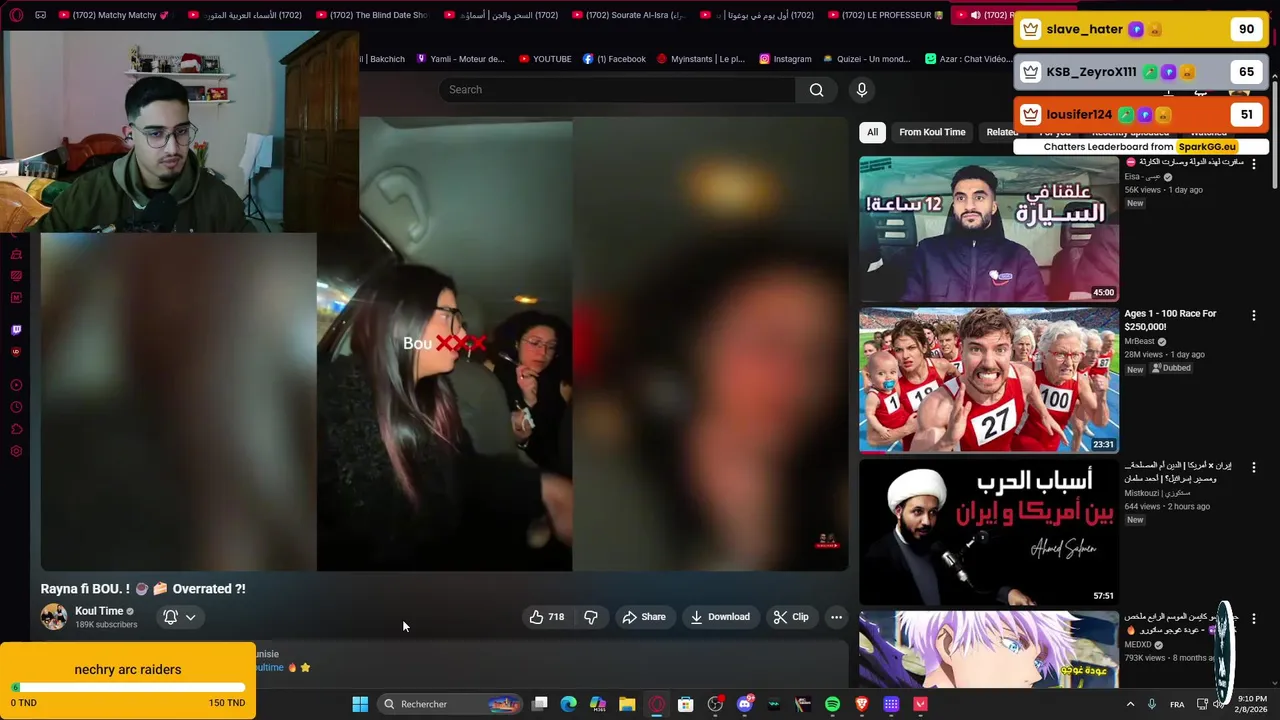The width and height of the screenshot is (1280, 720).
Task: Open Brave browser from taskbar
Action: pos(862,704)
